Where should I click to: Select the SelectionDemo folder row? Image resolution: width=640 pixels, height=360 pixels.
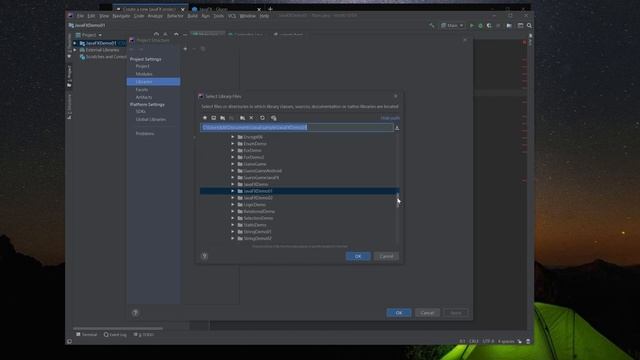pyautogui.click(x=299, y=218)
